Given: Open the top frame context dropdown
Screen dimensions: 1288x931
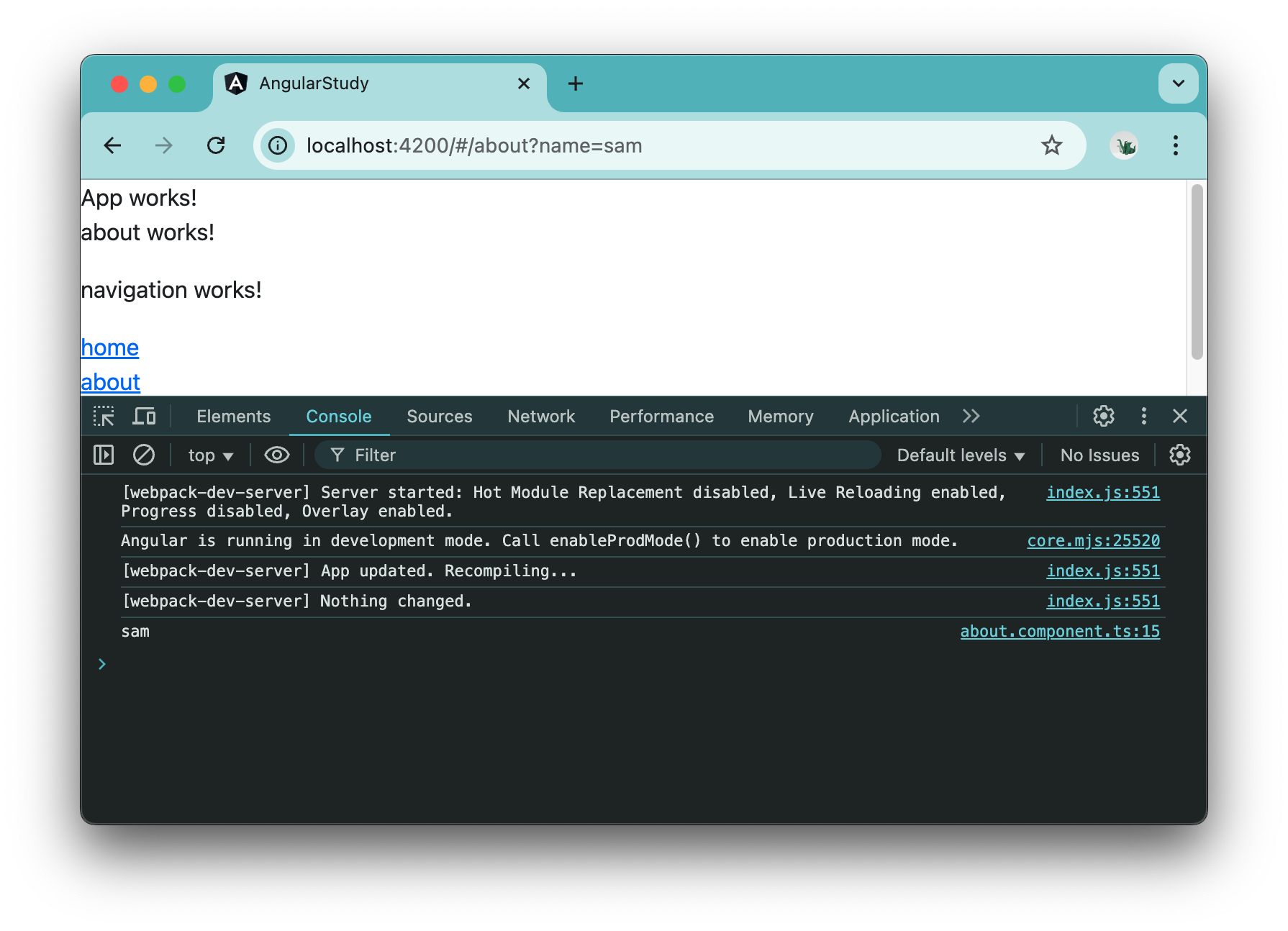Looking at the screenshot, I should 209,455.
